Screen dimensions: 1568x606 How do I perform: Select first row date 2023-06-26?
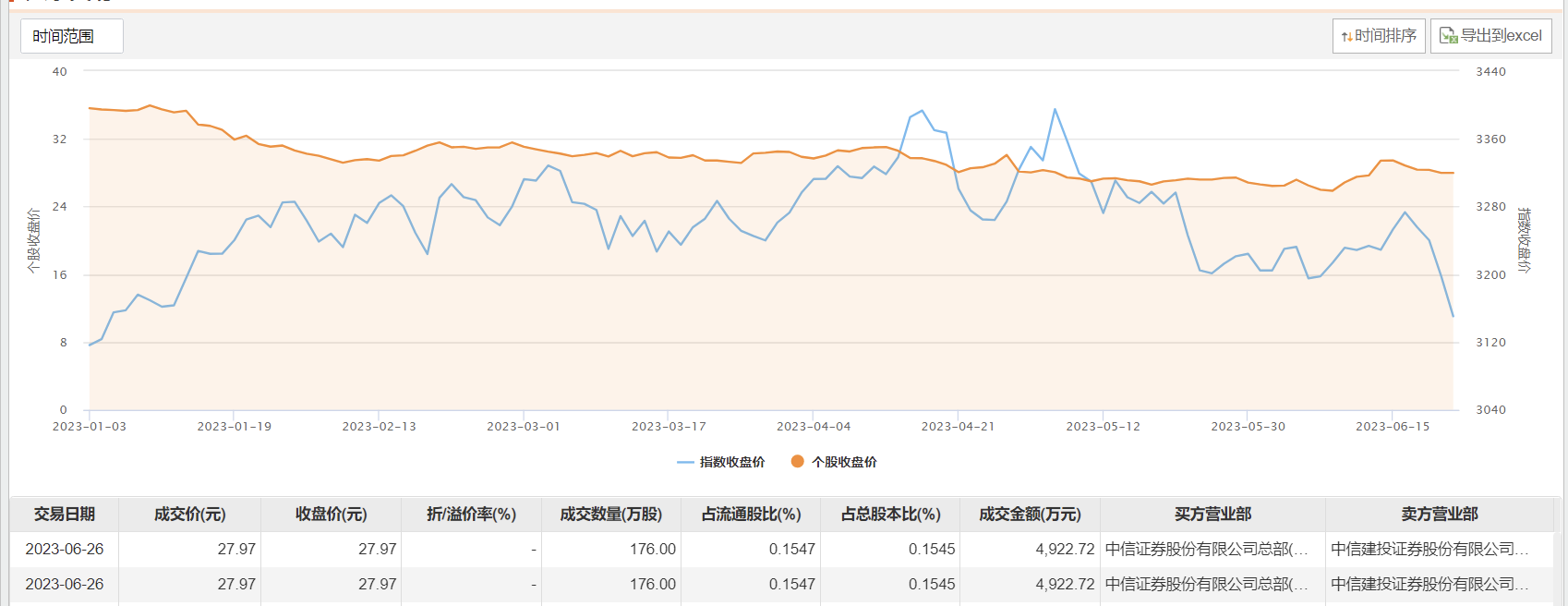65,549
